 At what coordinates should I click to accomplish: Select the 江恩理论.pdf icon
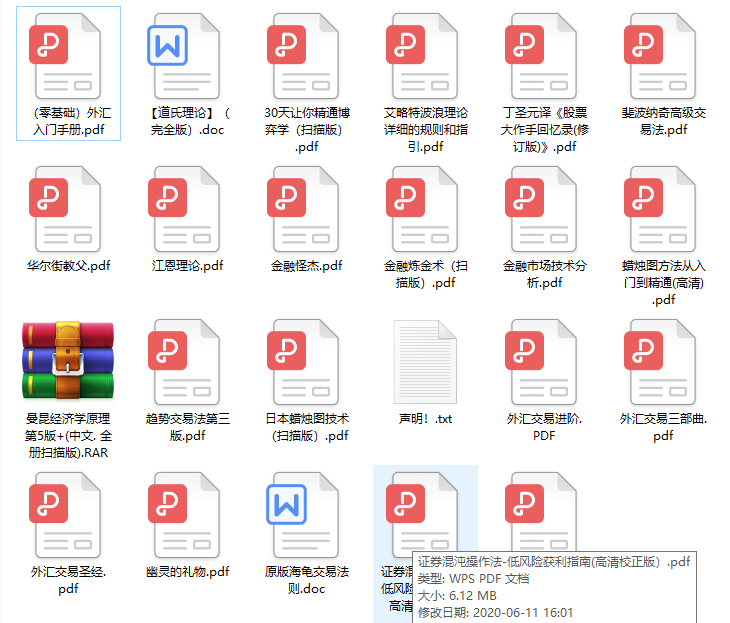click(x=184, y=209)
